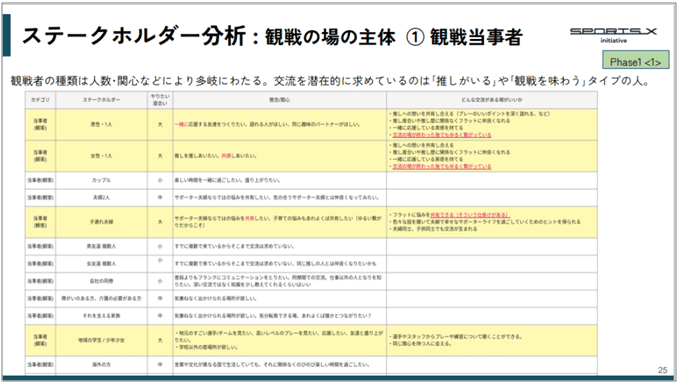Select the concern cell in 夫婦2人 row
This screenshot has height=383, width=678.
[280, 198]
